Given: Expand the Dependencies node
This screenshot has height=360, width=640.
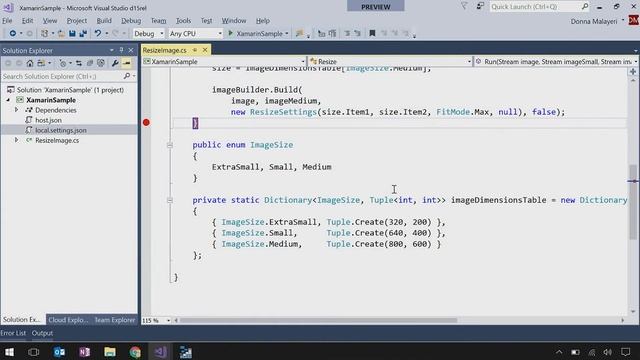Looking at the screenshot, I should pyautogui.click(x=16, y=110).
